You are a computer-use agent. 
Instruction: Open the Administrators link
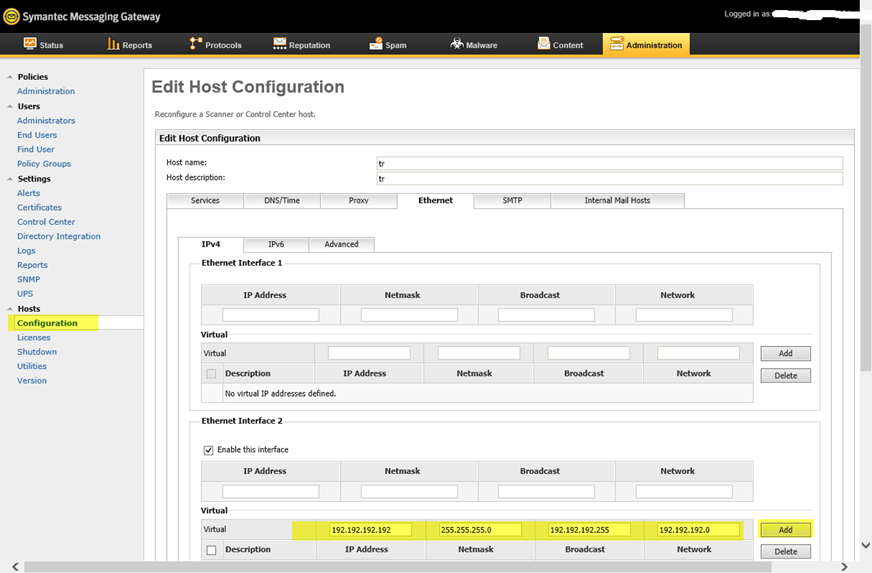46,121
